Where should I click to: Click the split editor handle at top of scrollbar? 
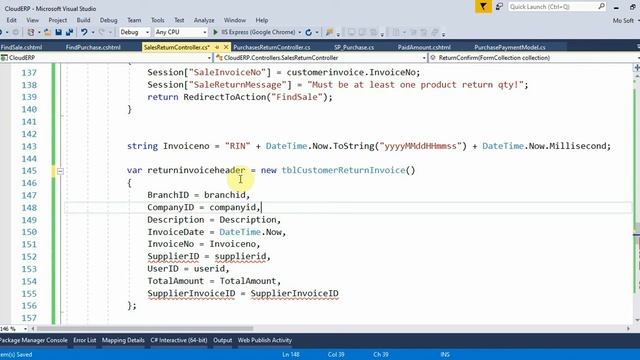coord(637,68)
